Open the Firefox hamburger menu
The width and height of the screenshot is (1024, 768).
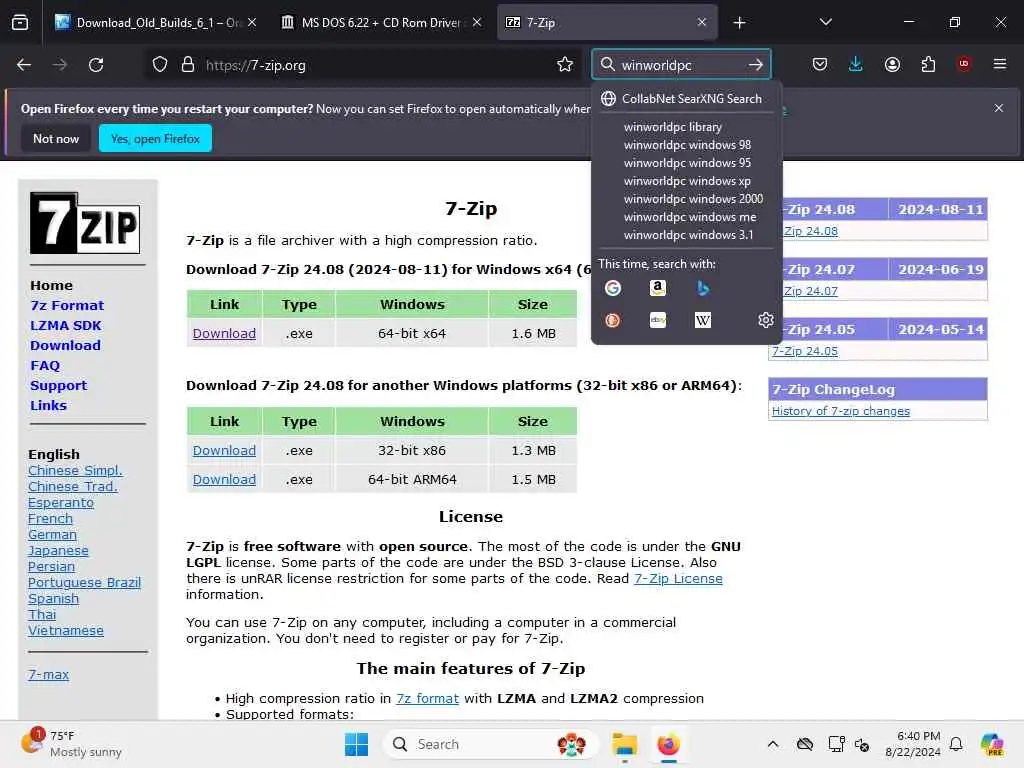1000,64
